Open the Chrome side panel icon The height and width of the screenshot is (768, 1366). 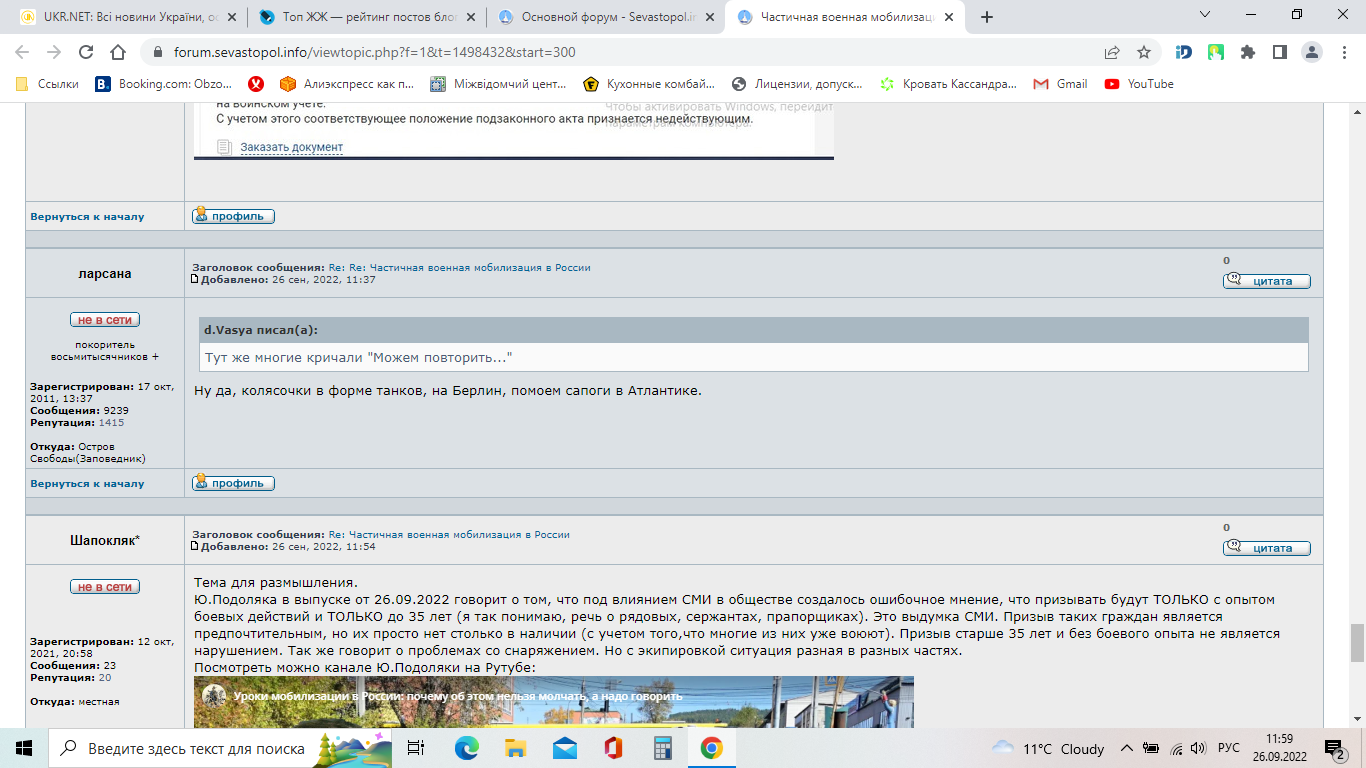pos(1279,52)
